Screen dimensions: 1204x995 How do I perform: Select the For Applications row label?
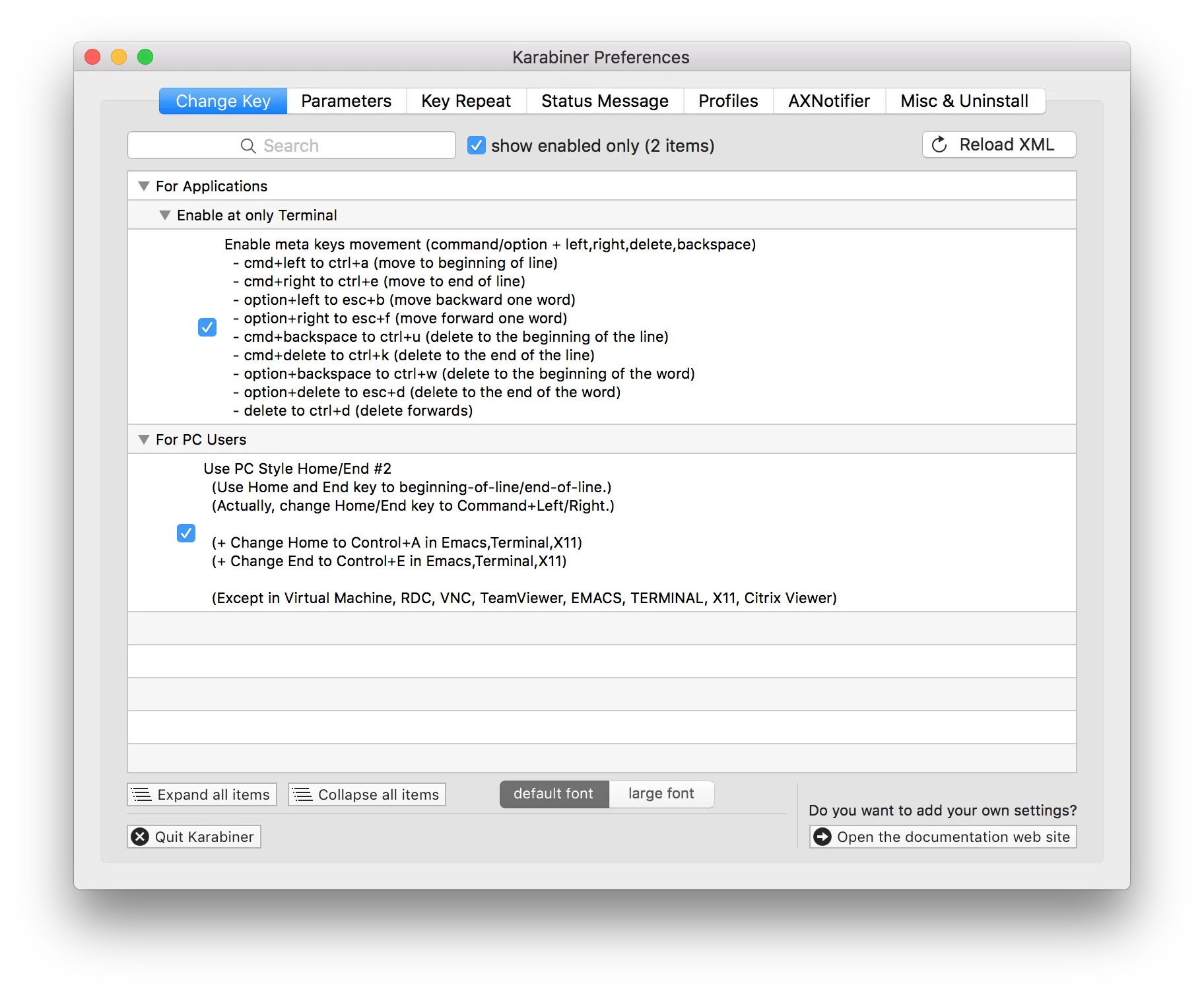(x=211, y=186)
